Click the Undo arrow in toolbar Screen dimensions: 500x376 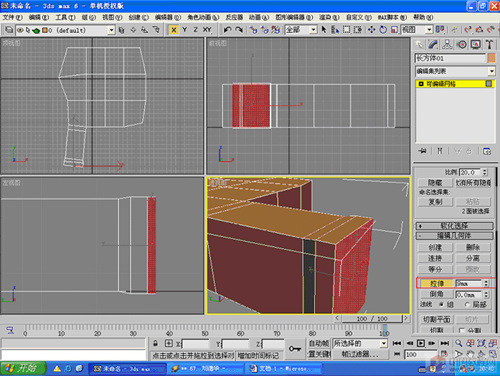tap(228, 30)
